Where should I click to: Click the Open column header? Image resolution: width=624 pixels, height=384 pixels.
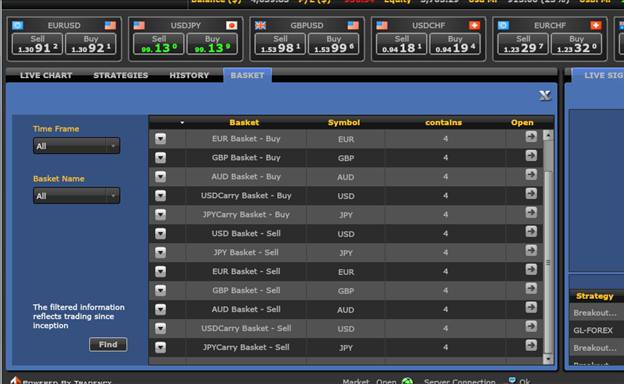522,123
